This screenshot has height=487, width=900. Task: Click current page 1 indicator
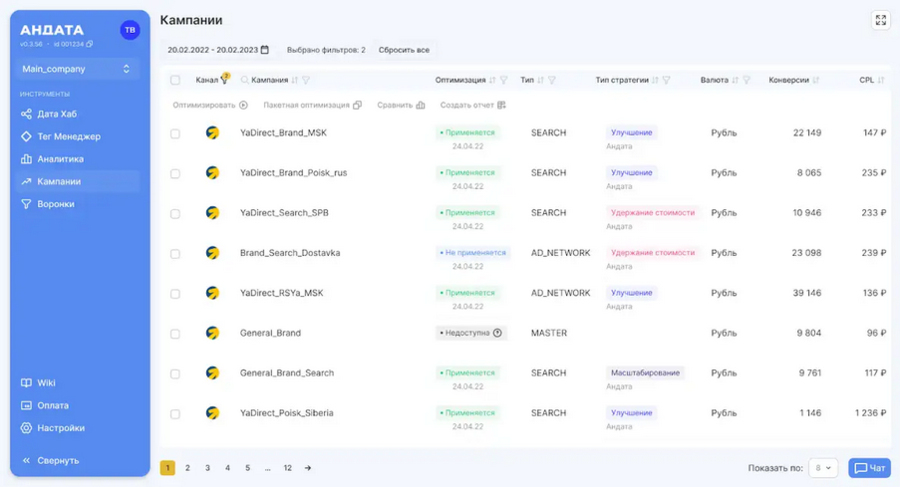[x=168, y=468]
